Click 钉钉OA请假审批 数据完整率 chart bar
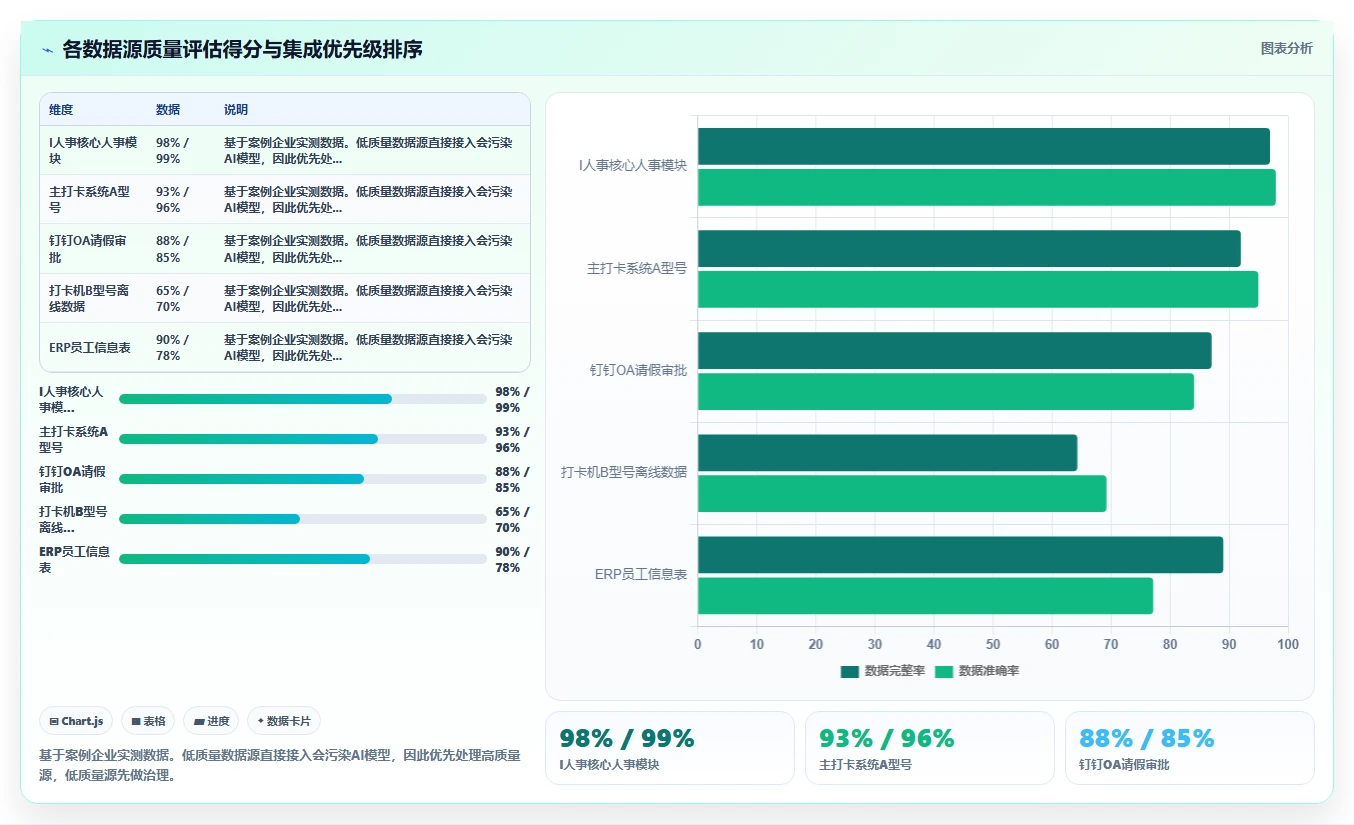Image resolution: width=1354 pixels, height=825 pixels. point(955,351)
